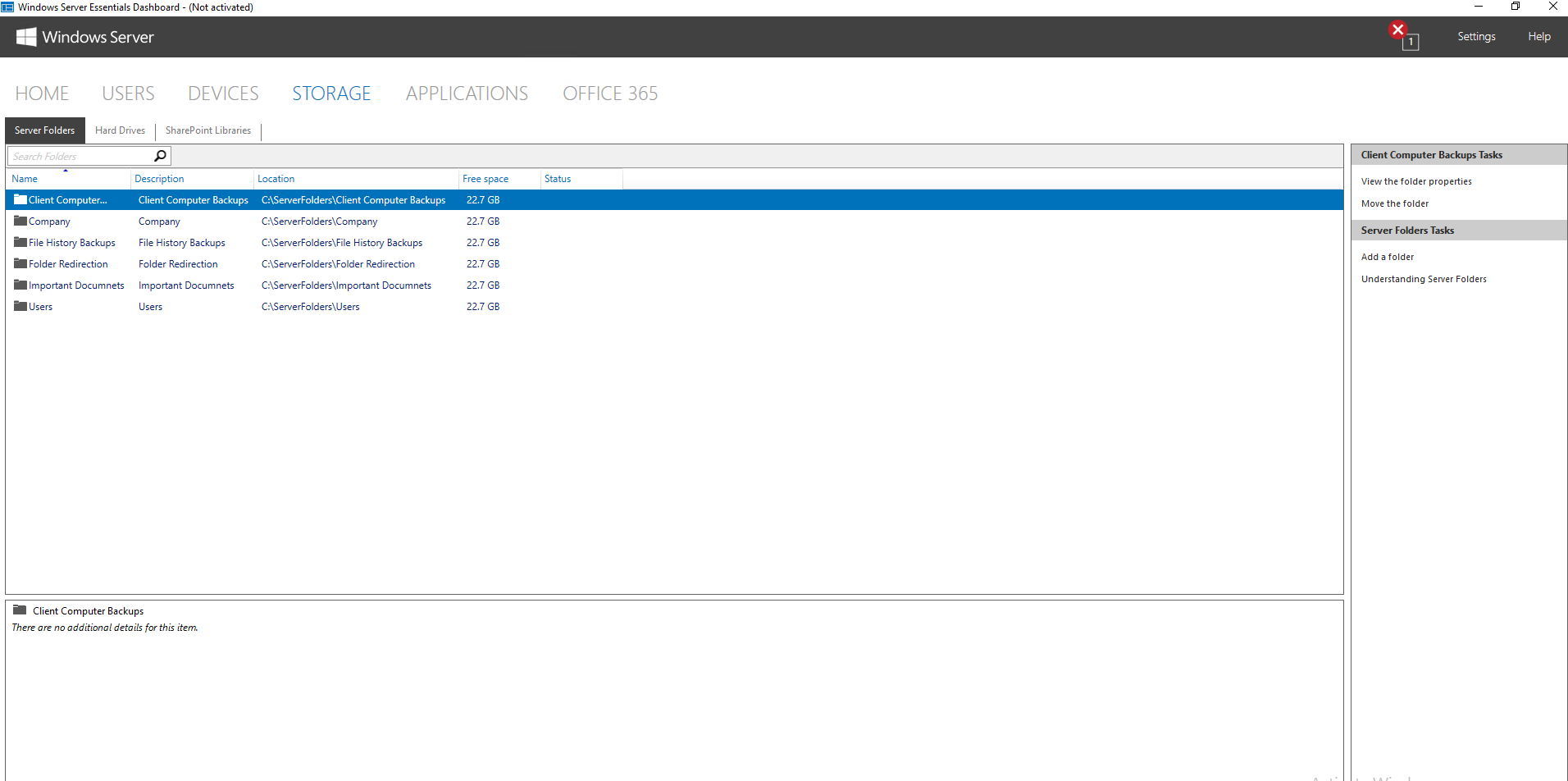Click the Windows Server logo icon

(26, 37)
